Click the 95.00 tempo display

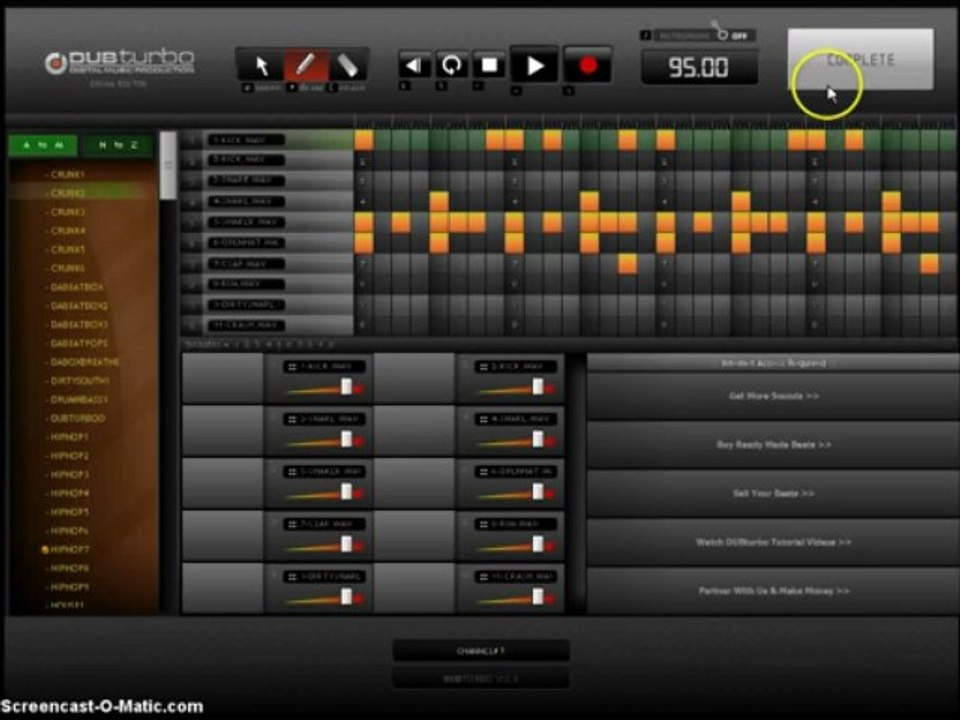[699, 67]
